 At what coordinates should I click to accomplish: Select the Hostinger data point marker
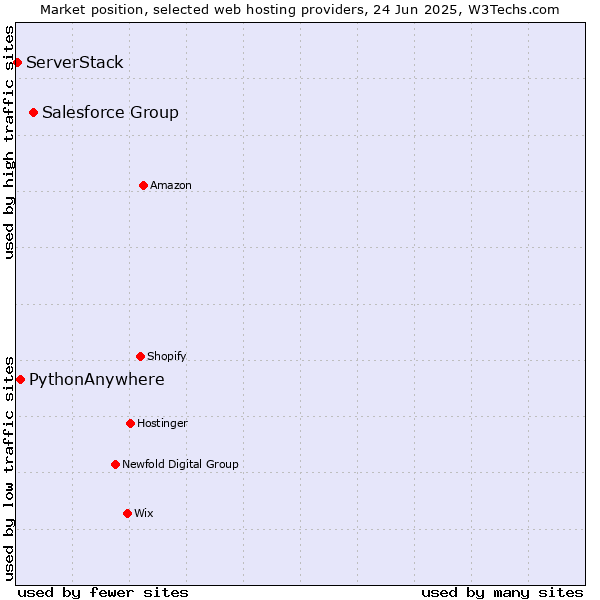(x=130, y=424)
